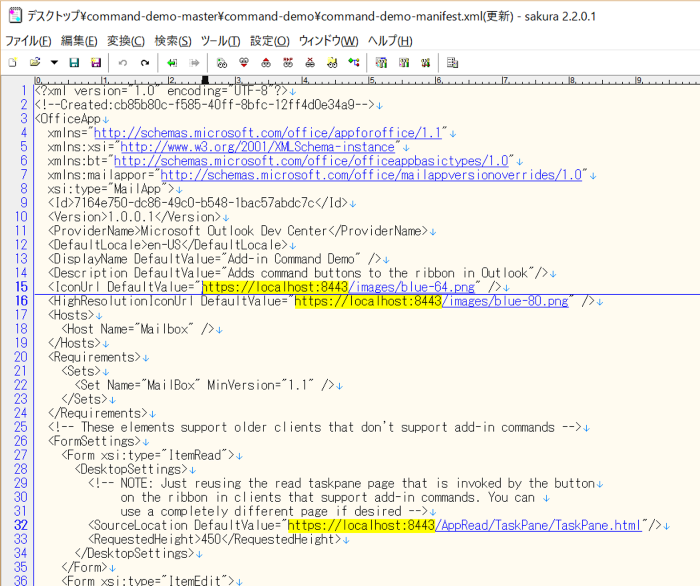
Task: Create a new file with the New toolbar icon
Action: click(13, 62)
